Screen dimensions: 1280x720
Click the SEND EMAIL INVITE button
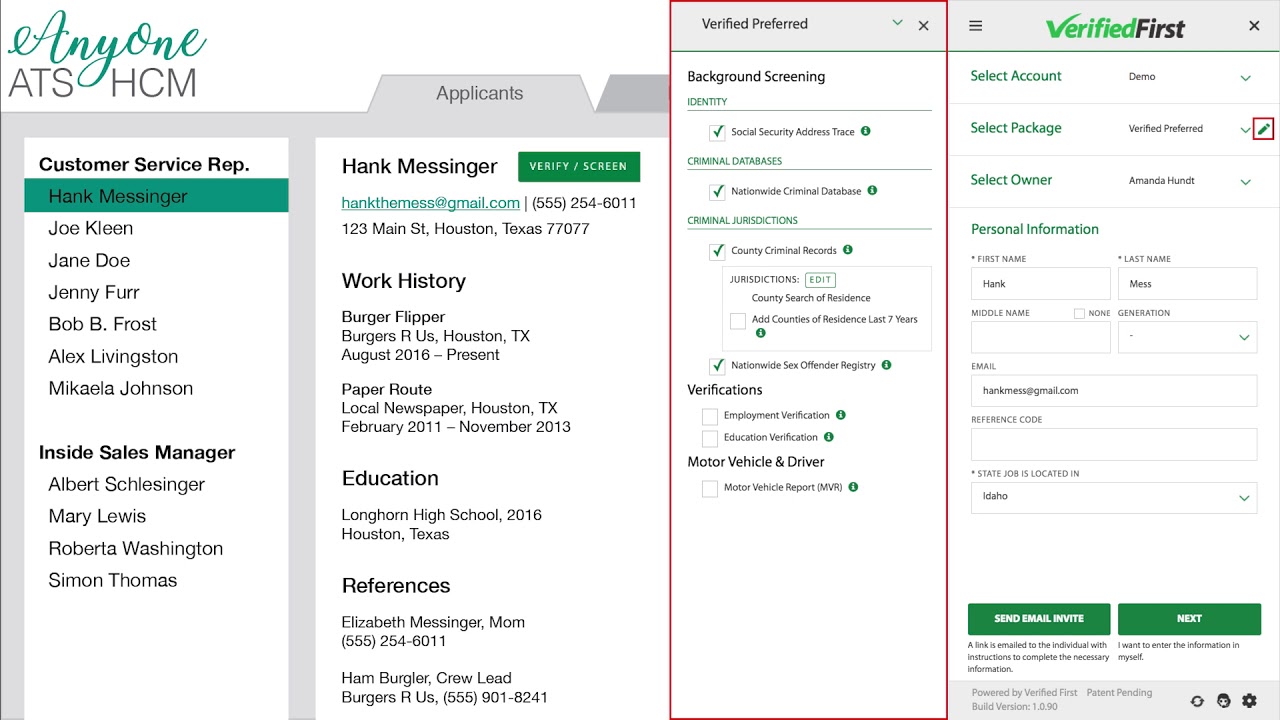tap(1039, 618)
